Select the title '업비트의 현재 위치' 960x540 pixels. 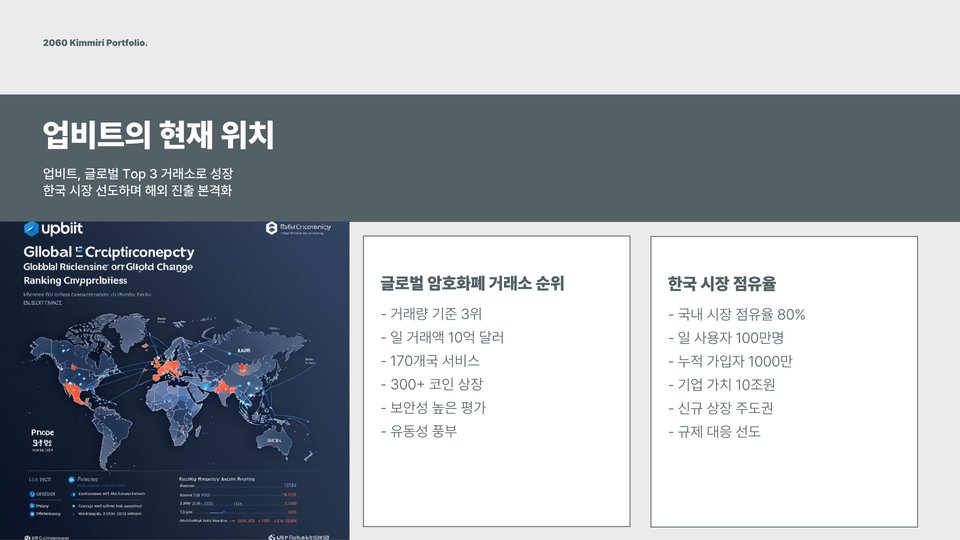(x=159, y=135)
